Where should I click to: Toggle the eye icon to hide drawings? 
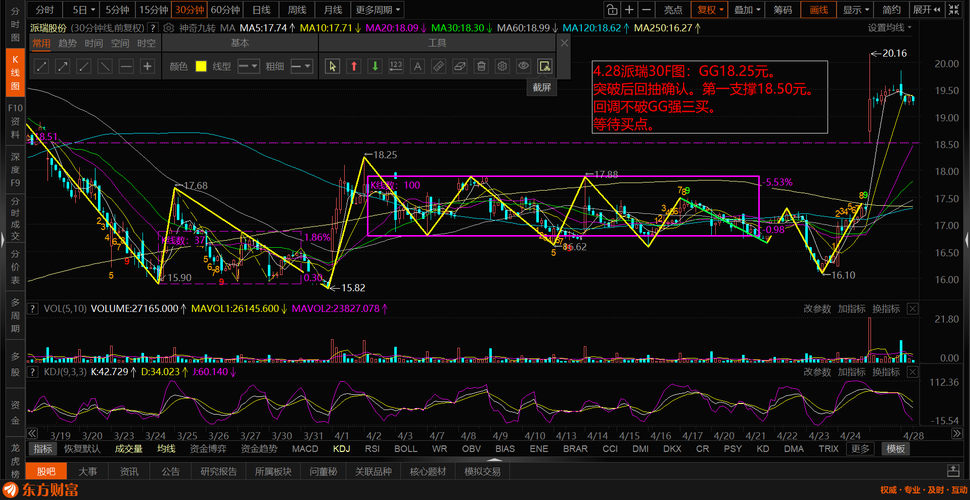(x=522, y=66)
